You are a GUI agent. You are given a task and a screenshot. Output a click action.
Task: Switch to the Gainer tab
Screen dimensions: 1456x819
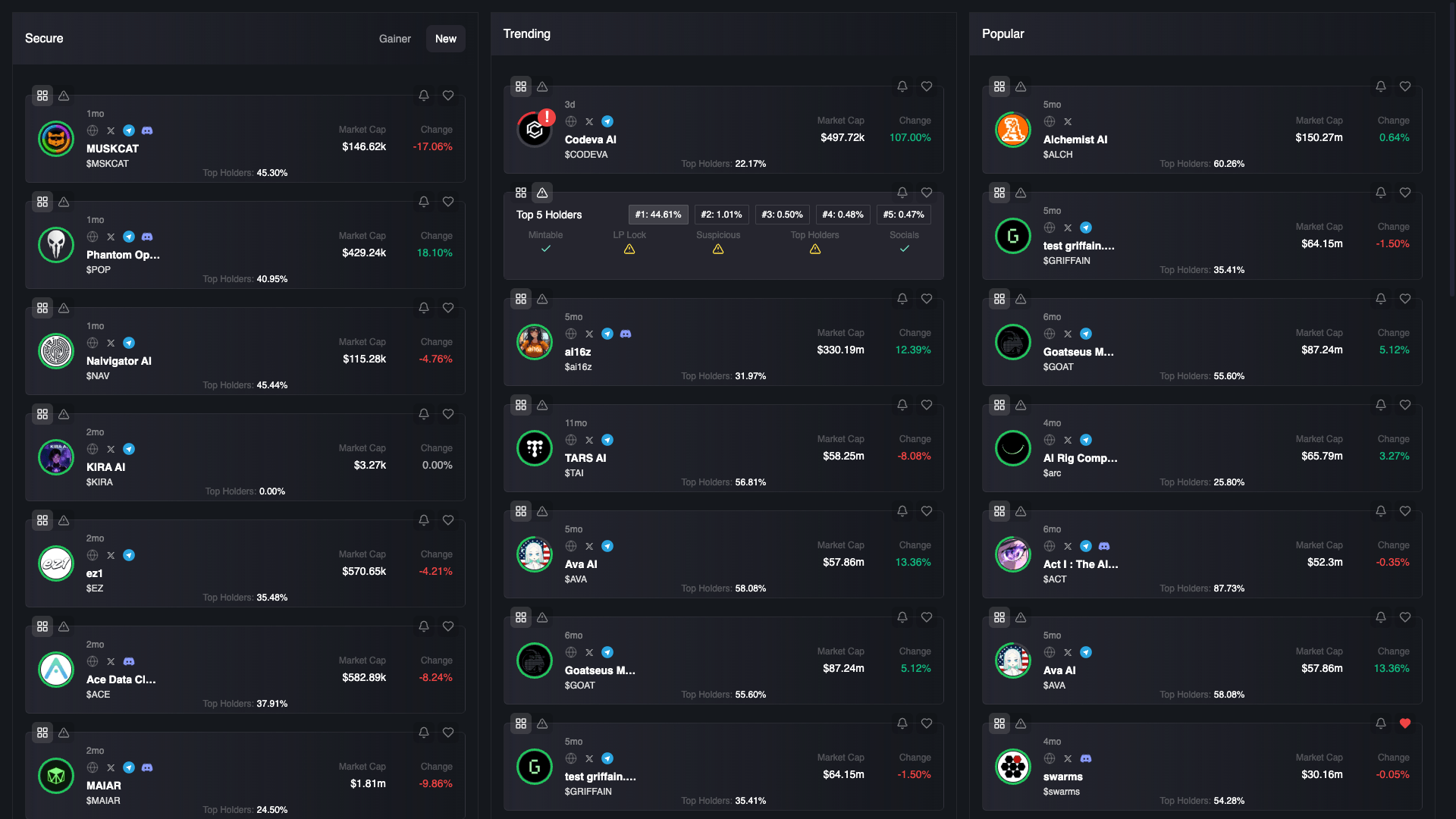tap(394, 39)
